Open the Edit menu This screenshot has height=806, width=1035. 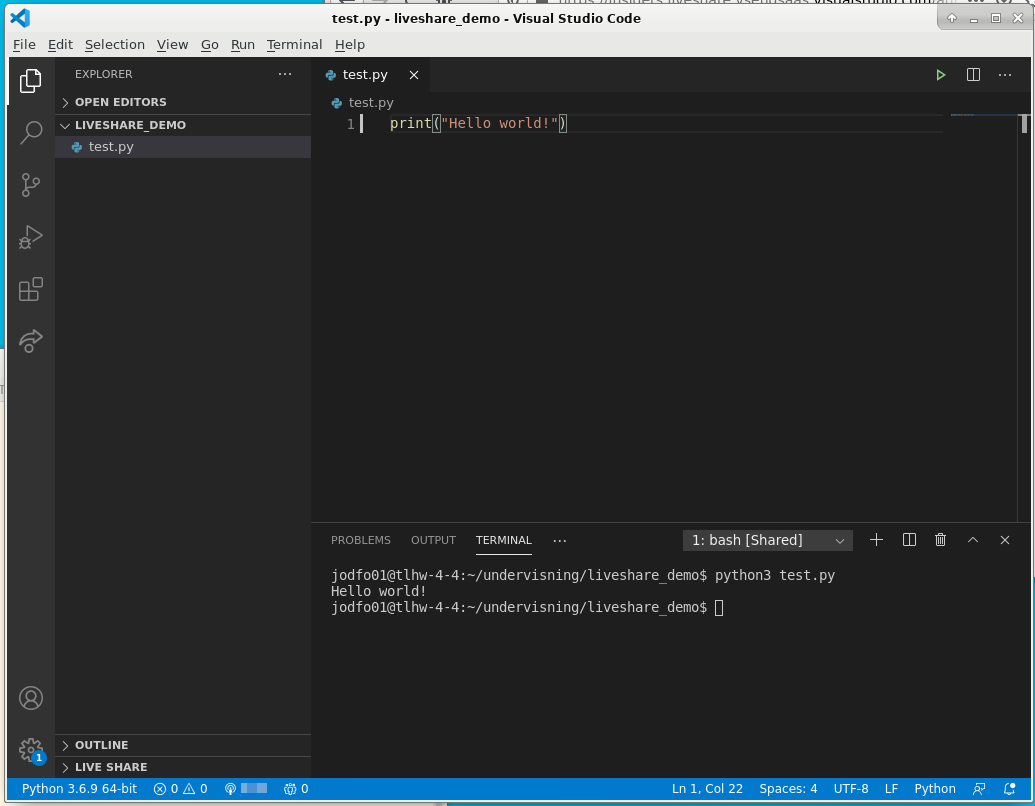click(x=60, y=44)
